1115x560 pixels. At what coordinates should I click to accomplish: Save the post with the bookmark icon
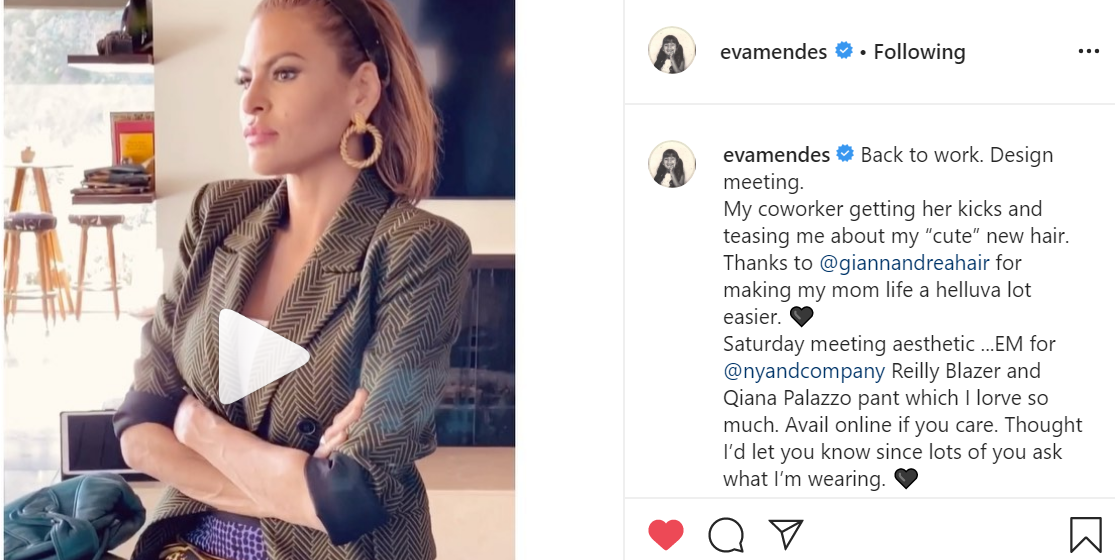pyautogui.click(x=1085, y=534)
